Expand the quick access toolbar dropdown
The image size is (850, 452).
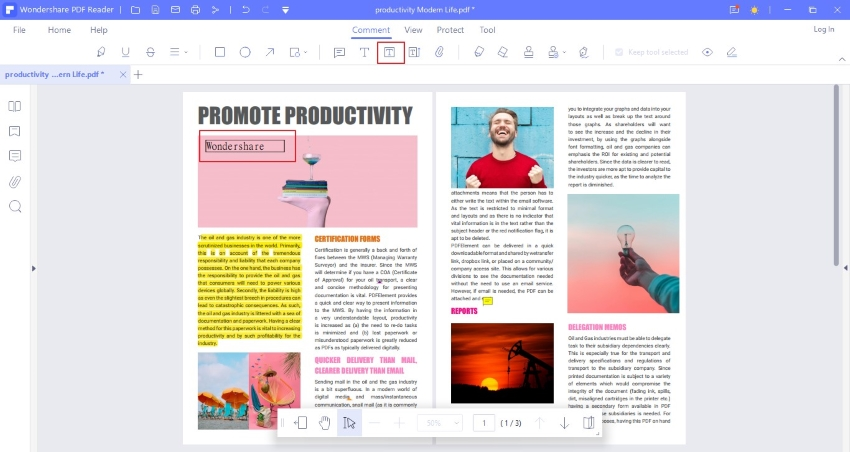click(x=285, y=10)
